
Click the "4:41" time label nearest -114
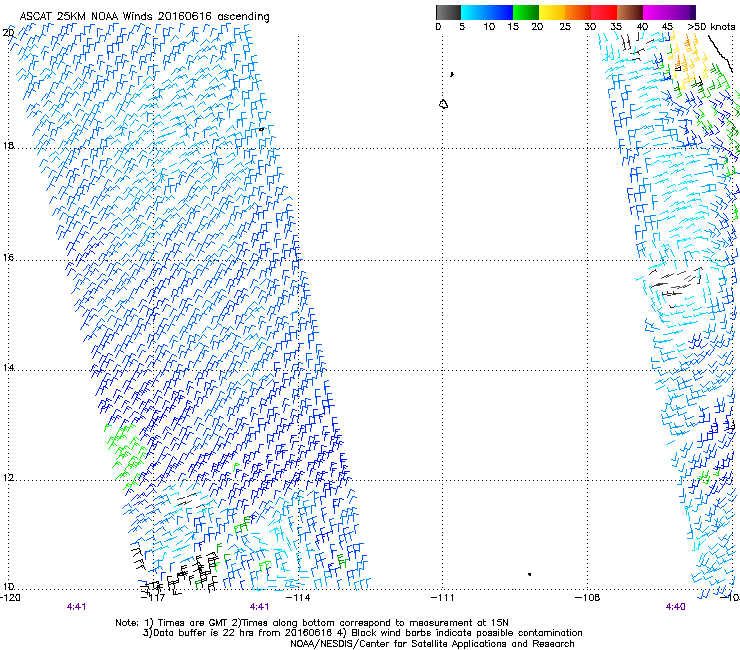(x=260, y=607)
